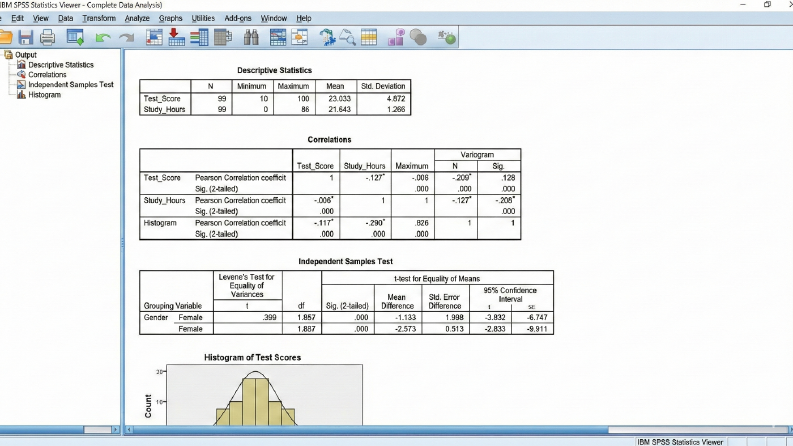Click the outline pane scroll right arrow
The image size is (793, 446).
(116, 429)
